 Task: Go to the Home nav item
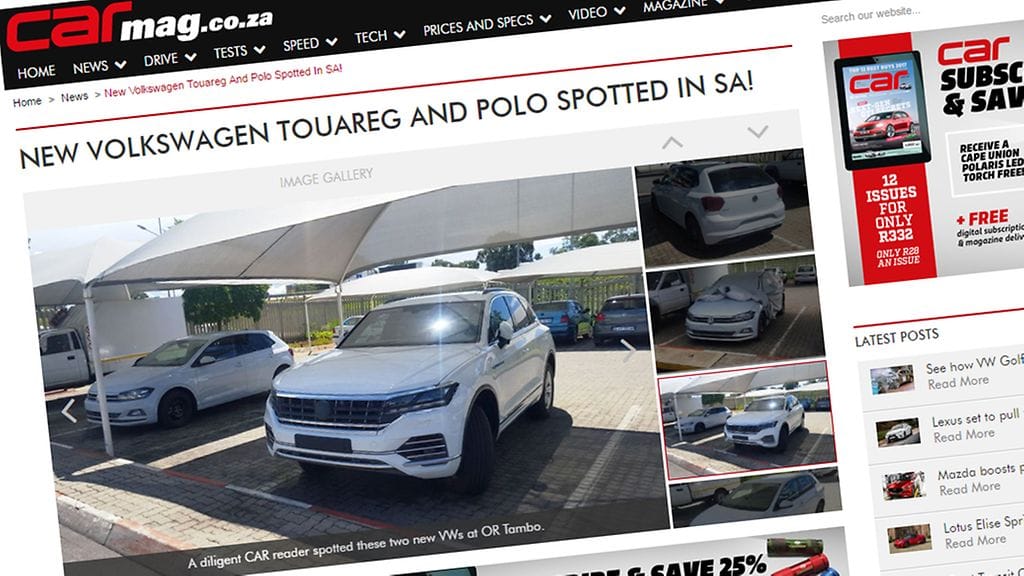[37, 72]
